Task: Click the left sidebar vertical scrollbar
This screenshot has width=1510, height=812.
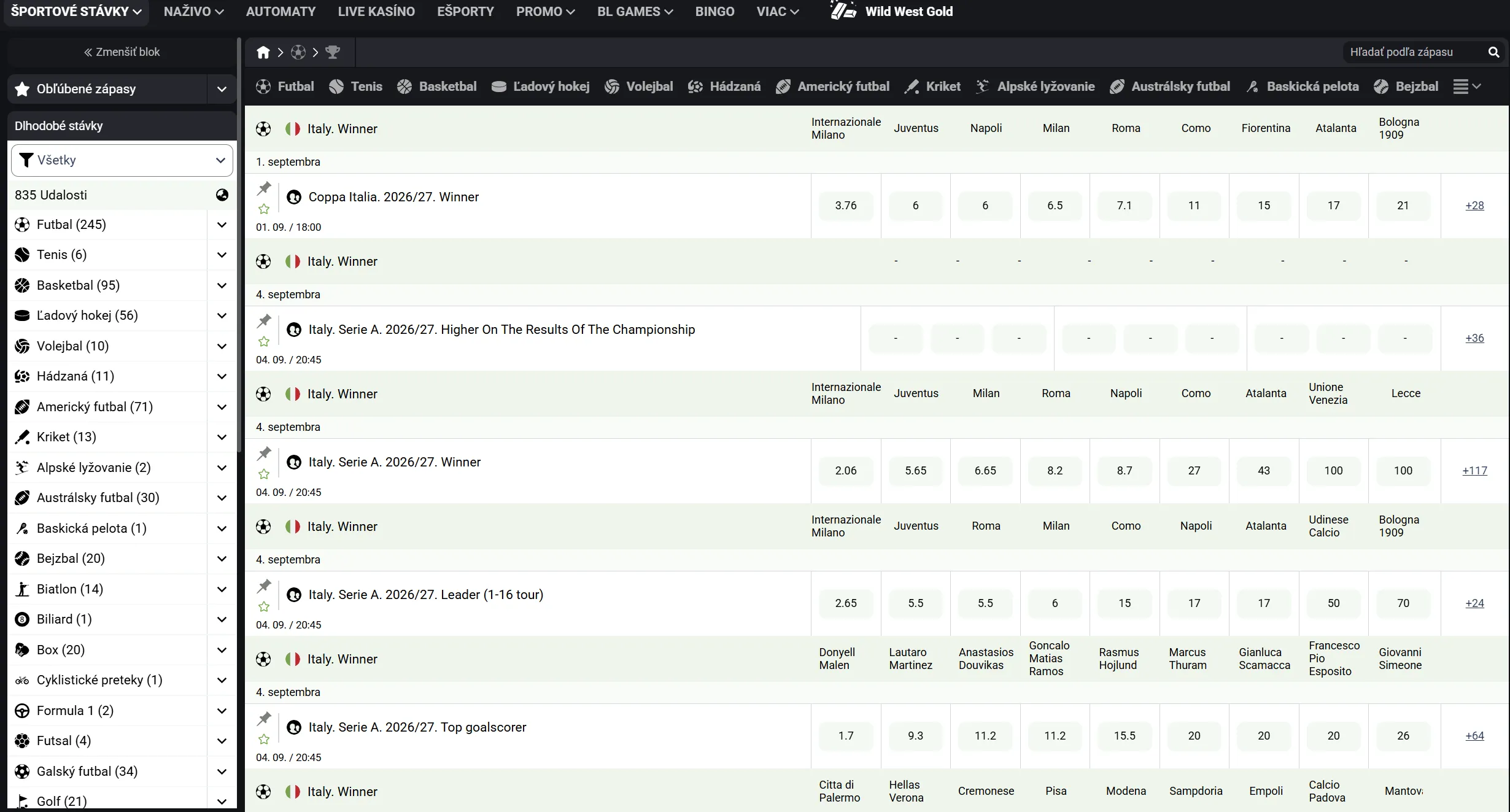Action: [239, 246]
